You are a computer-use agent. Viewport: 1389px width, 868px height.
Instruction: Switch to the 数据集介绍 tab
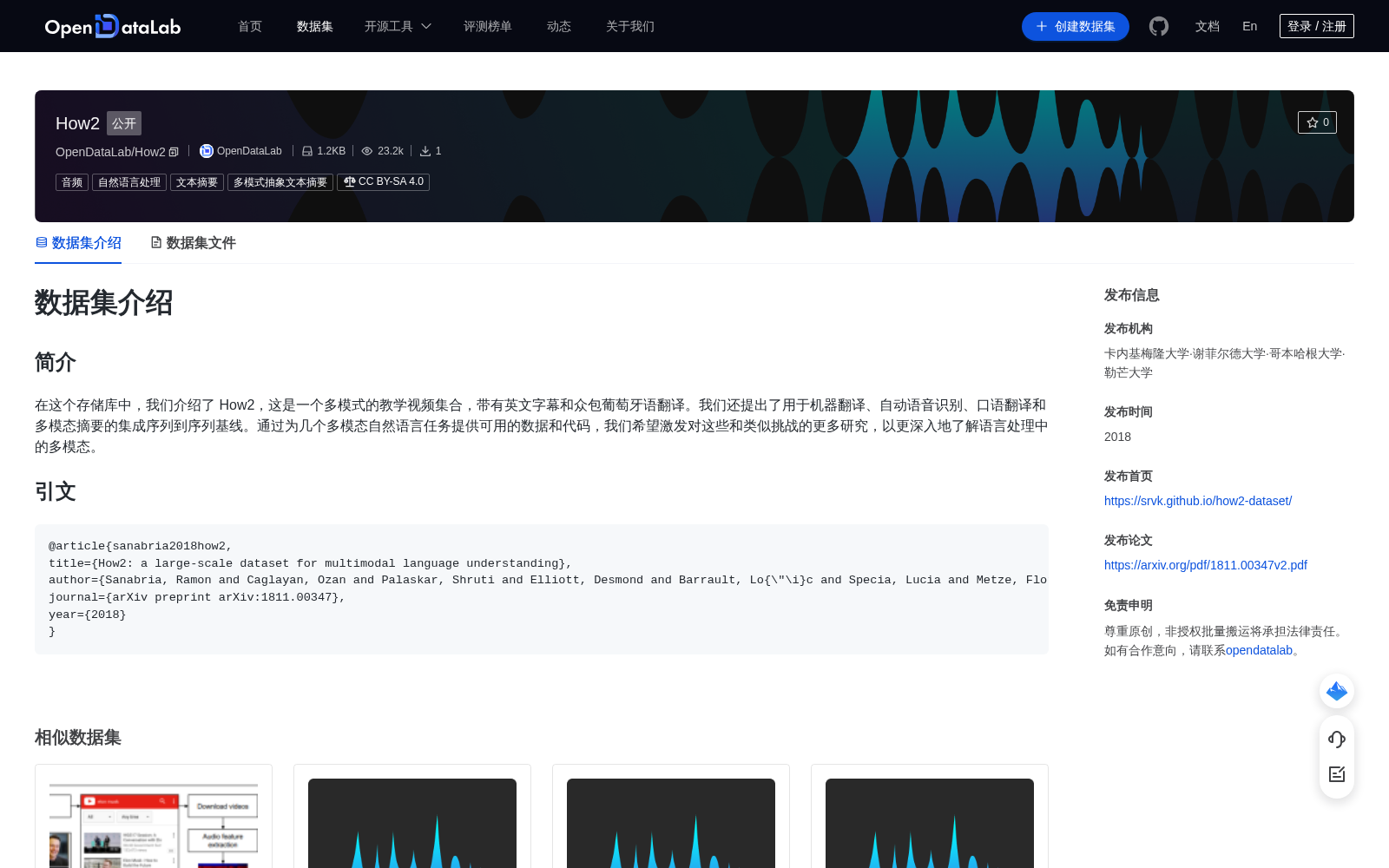78,243
